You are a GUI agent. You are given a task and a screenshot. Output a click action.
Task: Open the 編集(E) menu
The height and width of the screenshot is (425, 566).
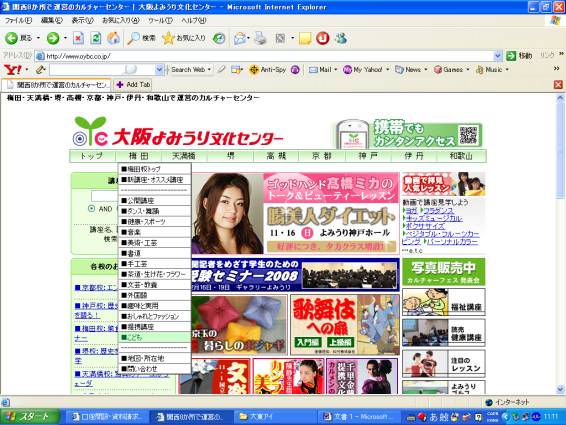(52, 20)
